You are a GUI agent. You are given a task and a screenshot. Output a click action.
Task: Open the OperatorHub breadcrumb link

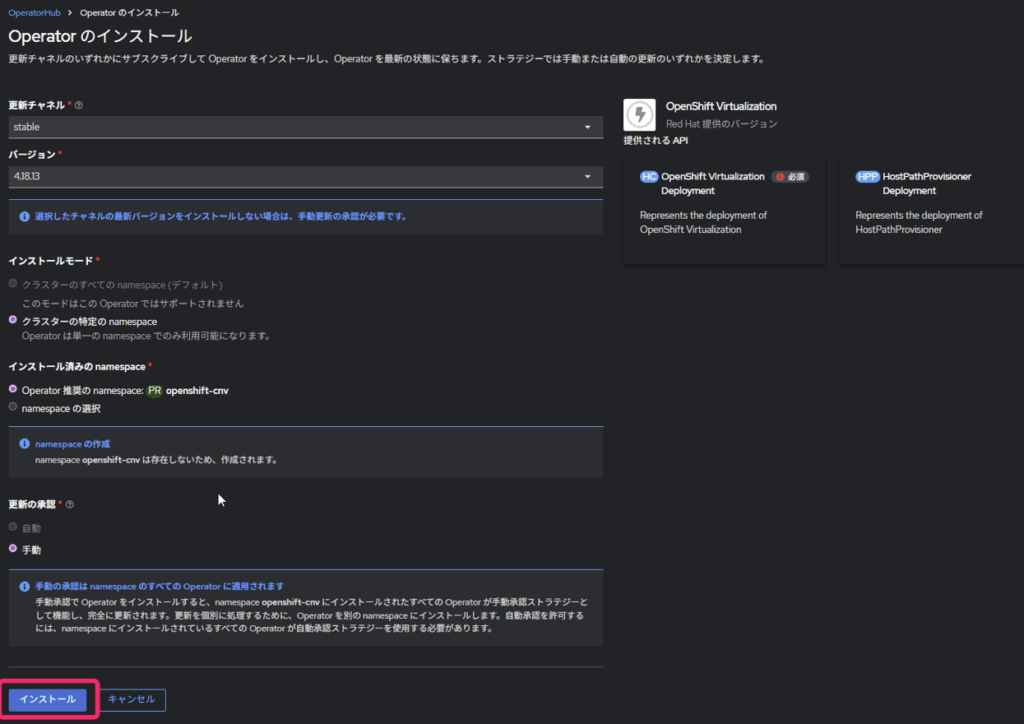pyautogui.click(x=34, y=12)
